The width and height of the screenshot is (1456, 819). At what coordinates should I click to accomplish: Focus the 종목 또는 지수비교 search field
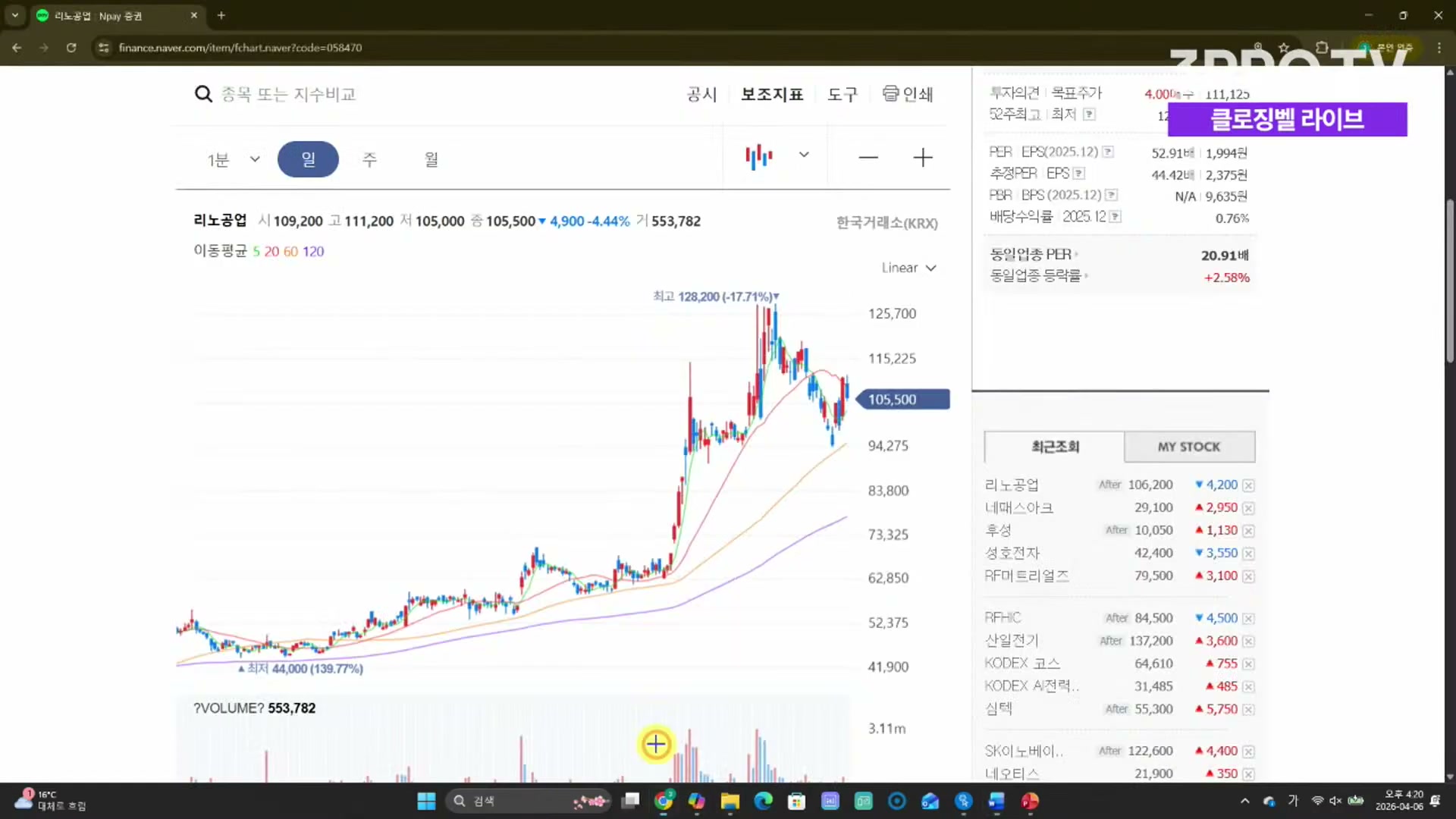click(288, 94)
